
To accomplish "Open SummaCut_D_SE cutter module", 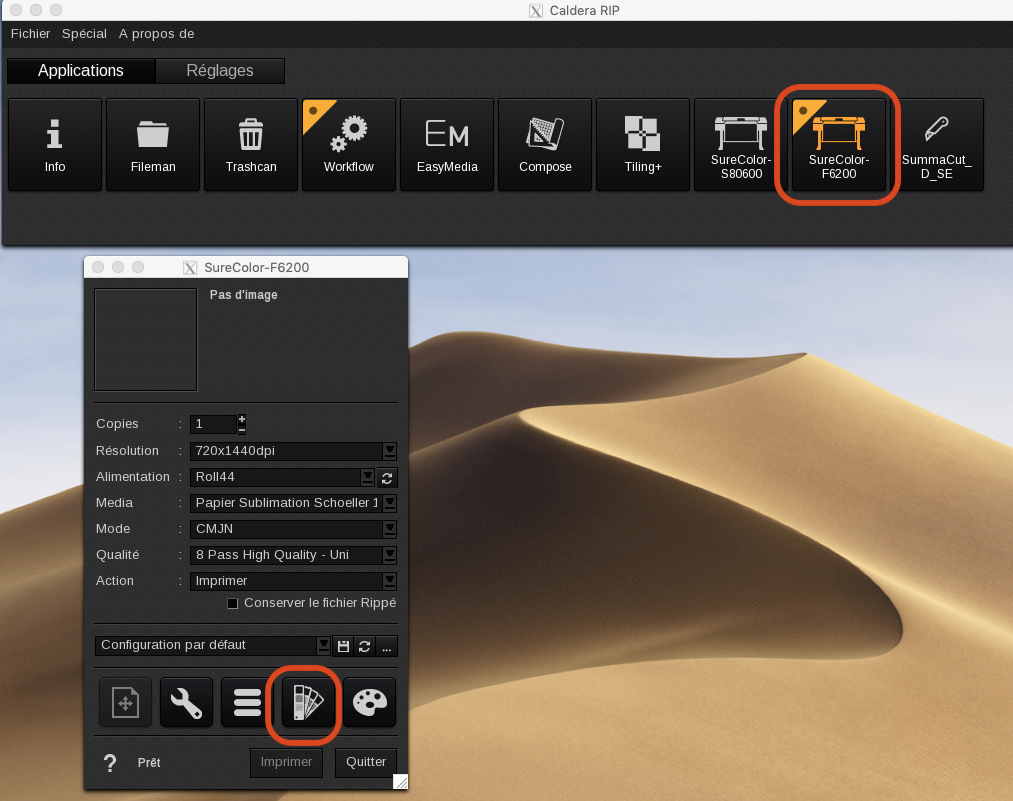I will (937, 145).
